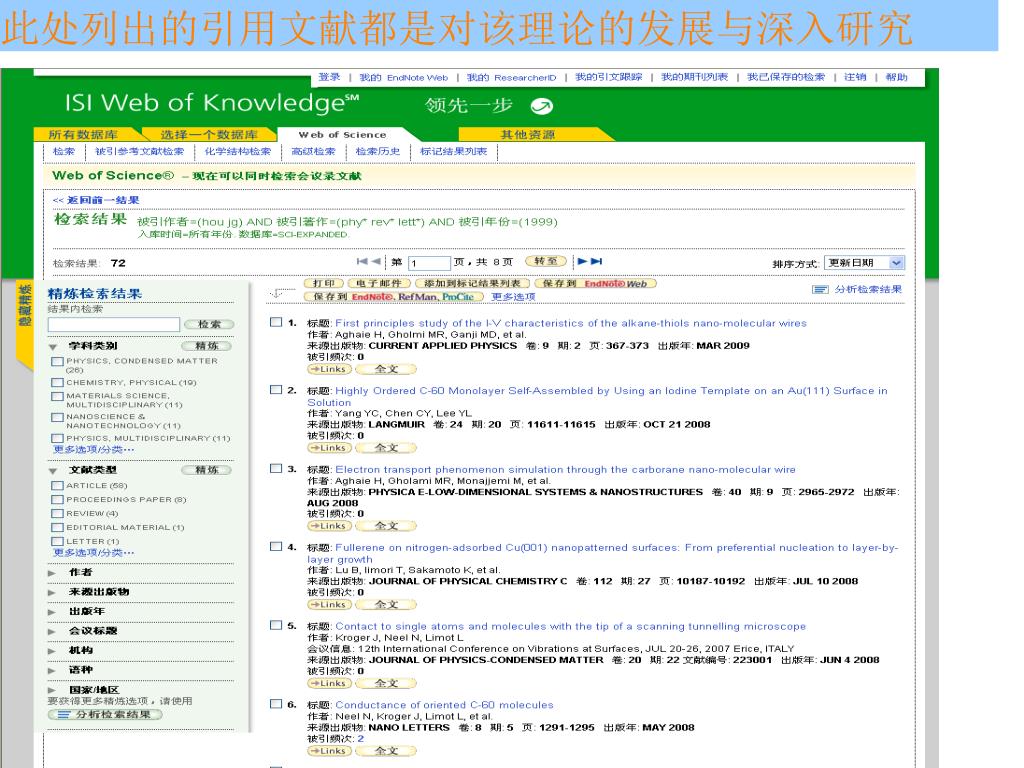1024x768 pixels.
Task: Click 添加到标记结果列表 button
Action: click(x=473, y=283)
